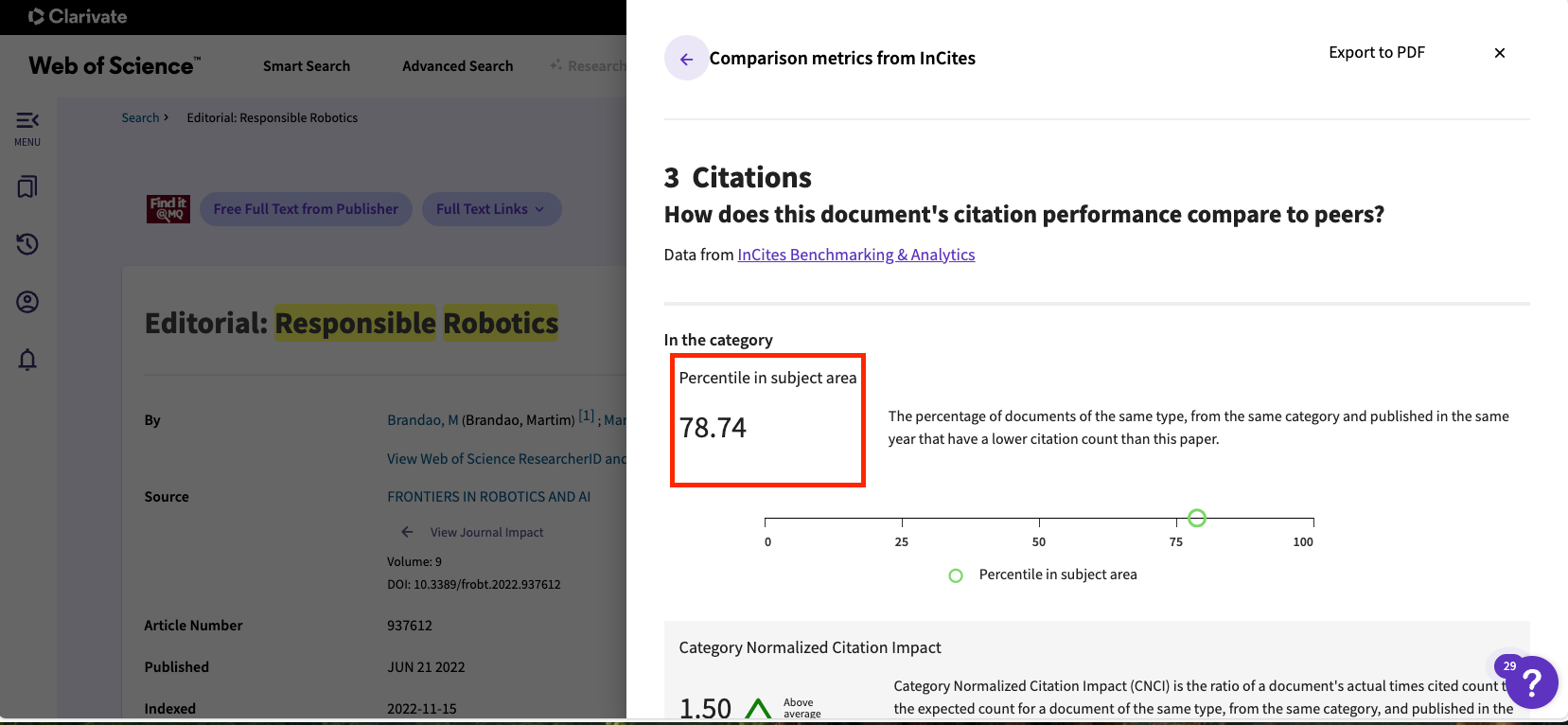Viewport: 1568px width, 725px height.
Task: Click Free Full Text from Publisher button
Action: pyautogui.click(x=306, y=209)
